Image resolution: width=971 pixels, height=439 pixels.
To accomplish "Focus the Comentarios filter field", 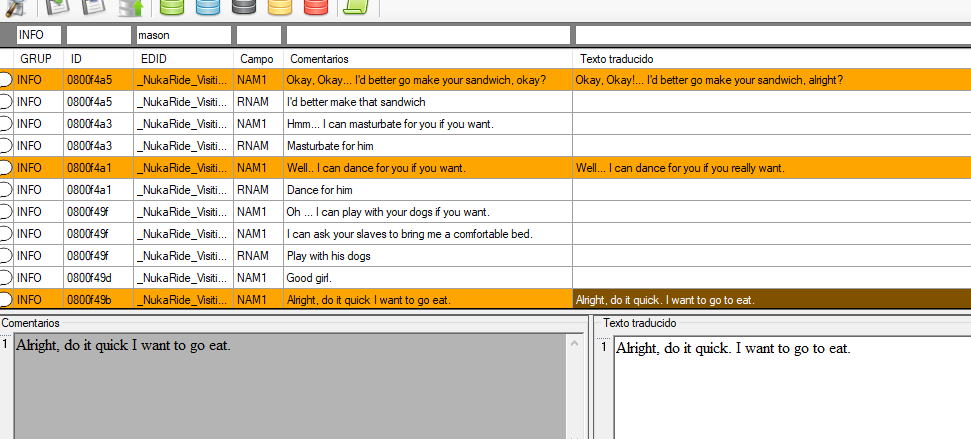I will [x=429, y=35].
